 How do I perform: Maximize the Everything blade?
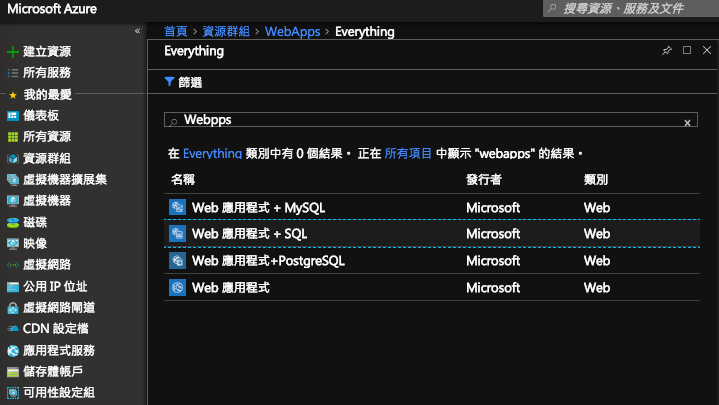[x=687, y=50]
